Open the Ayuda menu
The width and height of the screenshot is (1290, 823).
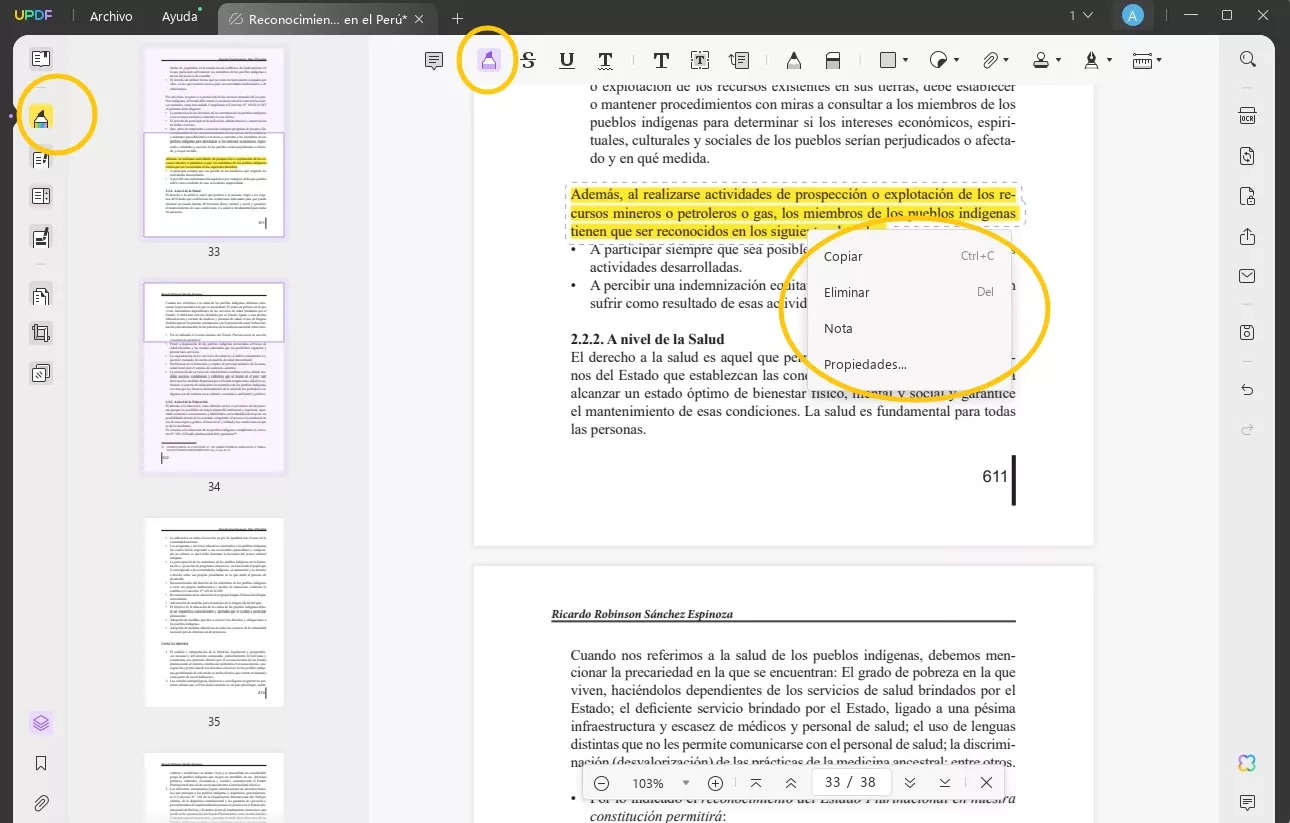coord(181,17)
